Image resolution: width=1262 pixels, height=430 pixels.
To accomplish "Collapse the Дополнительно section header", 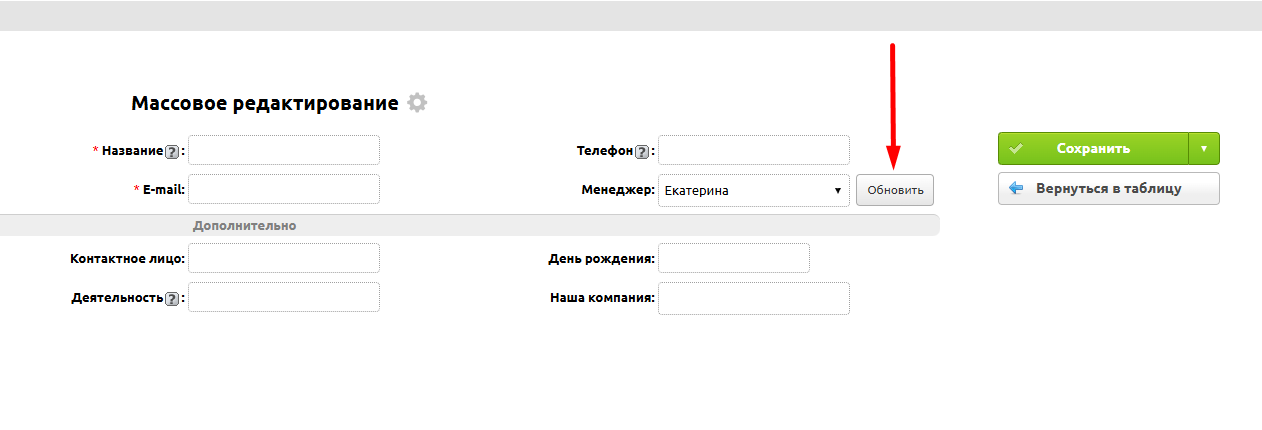I will click(x=244, y=226).
